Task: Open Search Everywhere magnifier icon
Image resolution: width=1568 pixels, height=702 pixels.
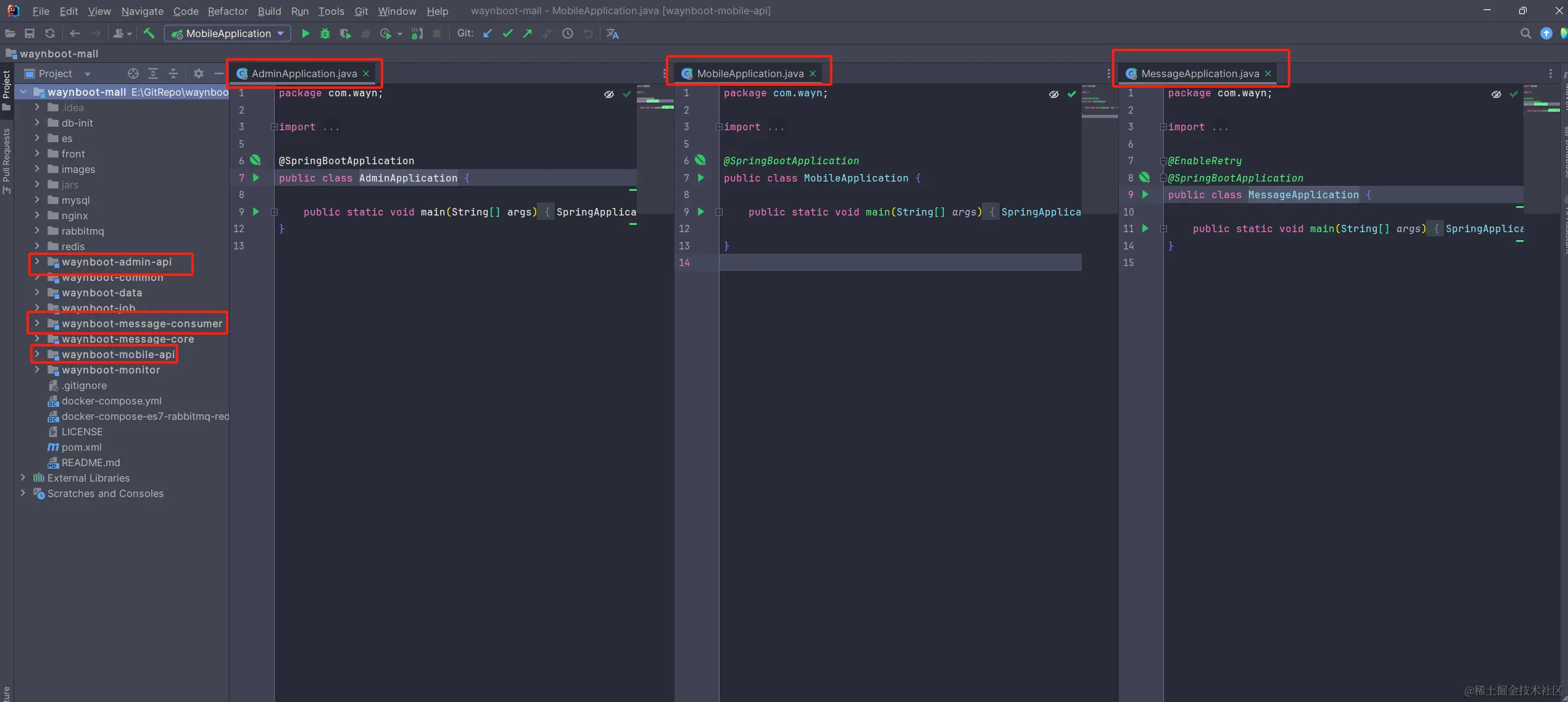Action: (x=1525, y=33)
